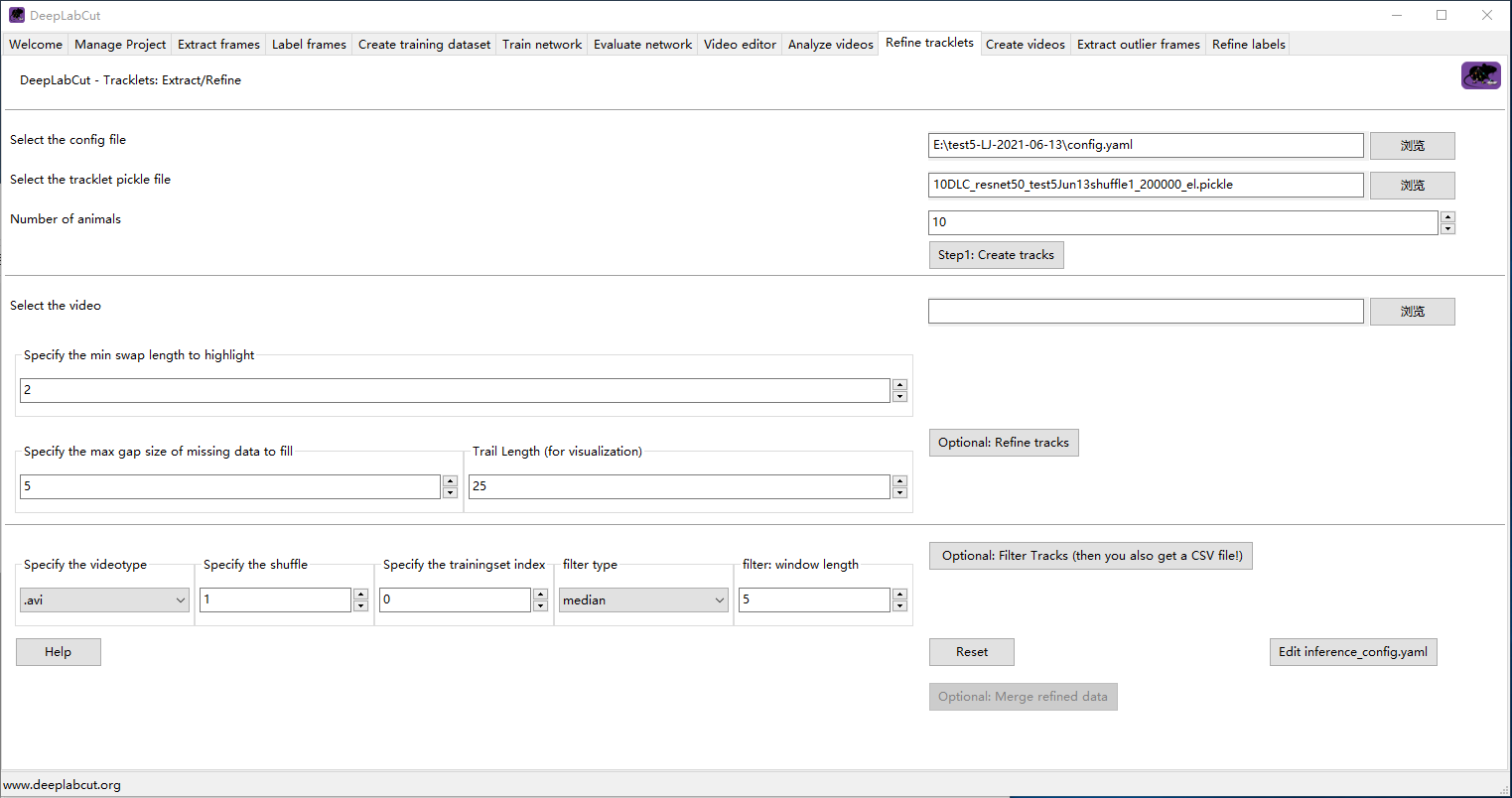Click the empty video path input field

1145,311
